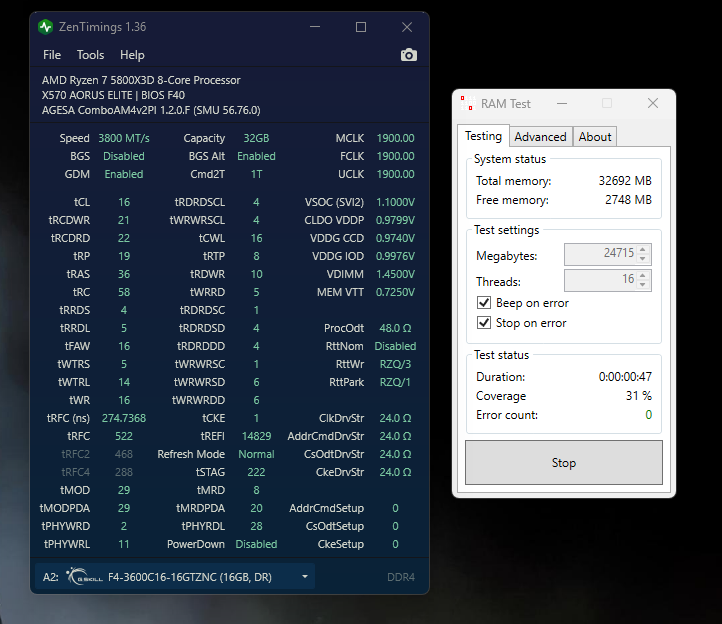Image resolution: width=722 pixels, height=624 pixels.
Task: Toggle the Beep on error checkbox
Action: (x=483, y=303)
